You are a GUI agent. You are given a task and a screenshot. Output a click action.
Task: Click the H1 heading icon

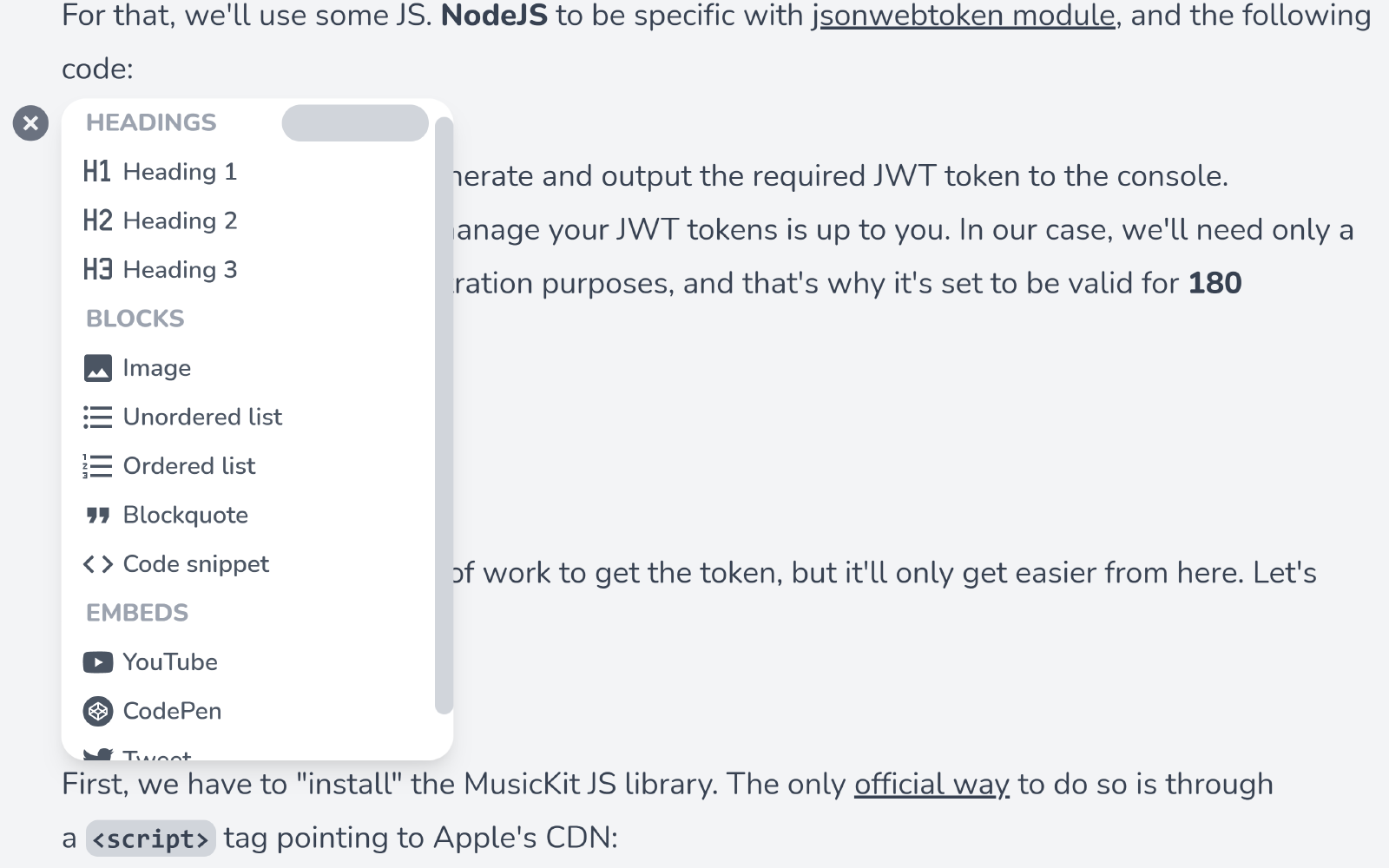[x=97, y=172]
